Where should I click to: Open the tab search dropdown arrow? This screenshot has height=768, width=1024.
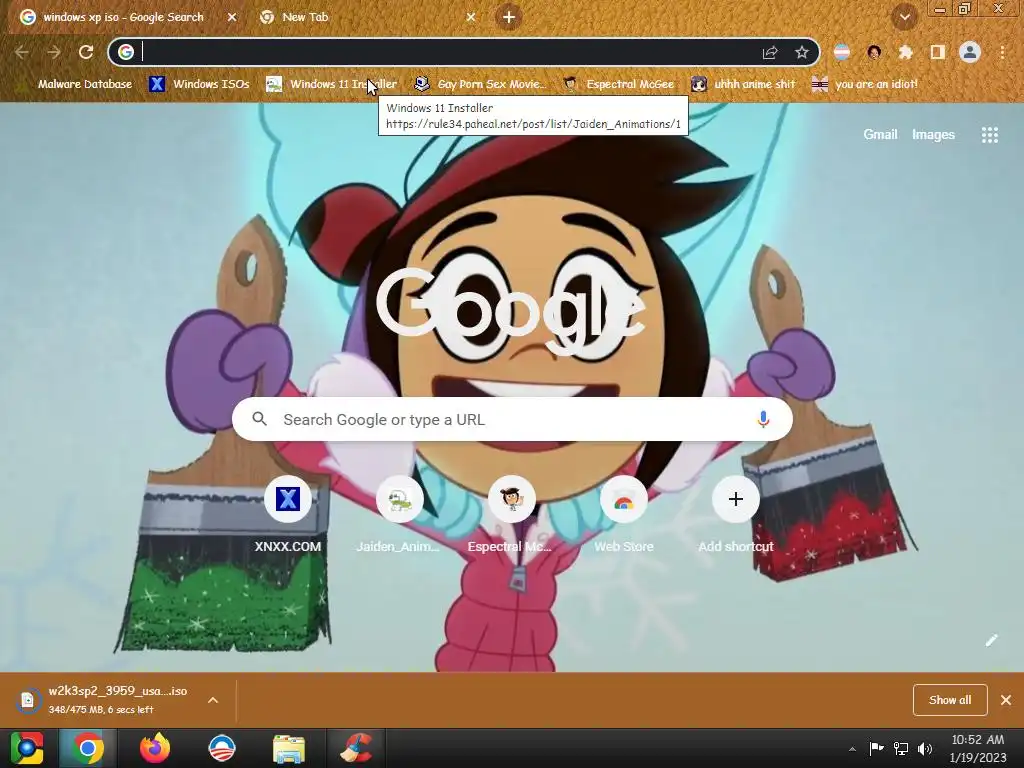904,18
